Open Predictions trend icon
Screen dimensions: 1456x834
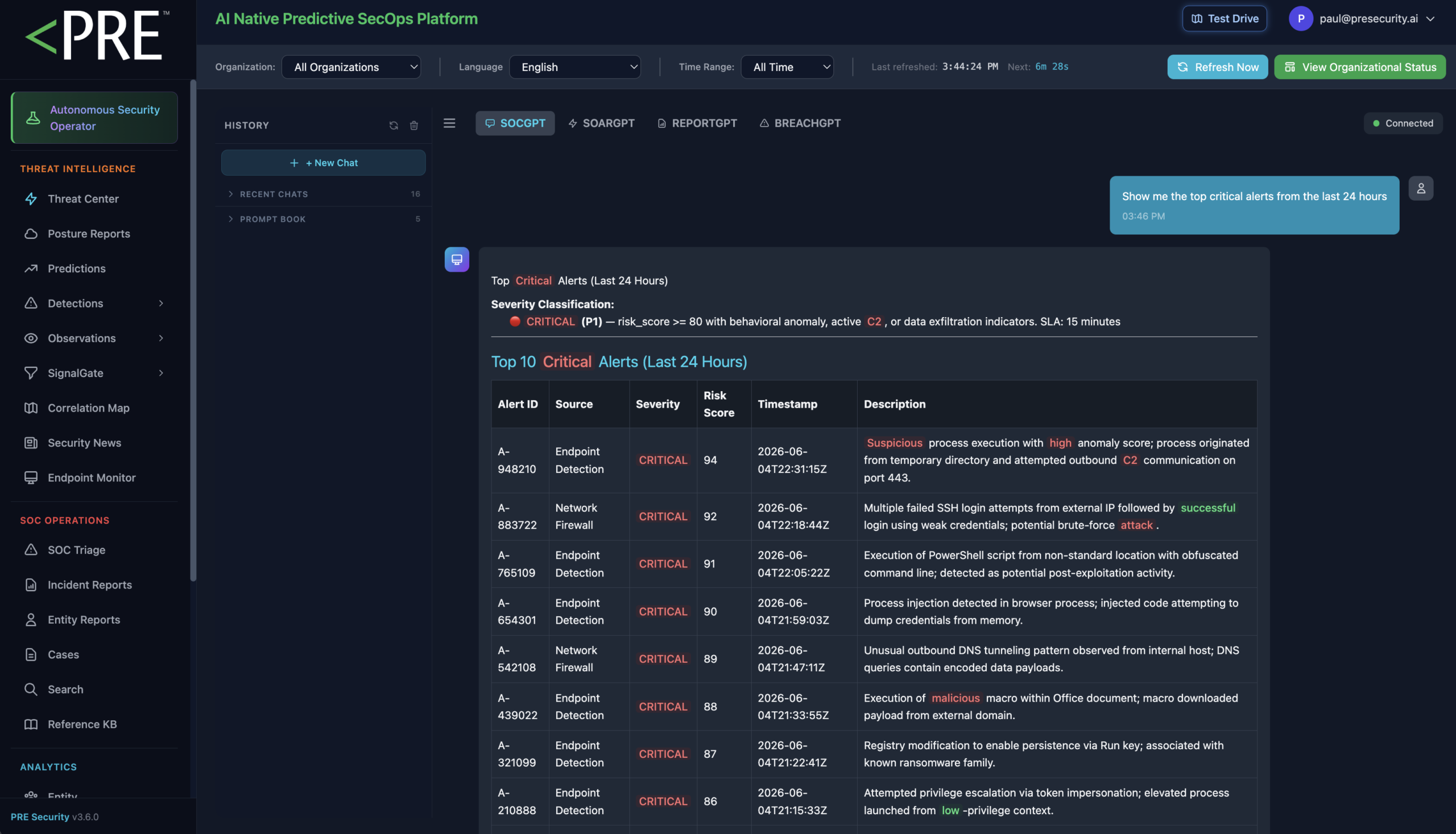[31, 269]
